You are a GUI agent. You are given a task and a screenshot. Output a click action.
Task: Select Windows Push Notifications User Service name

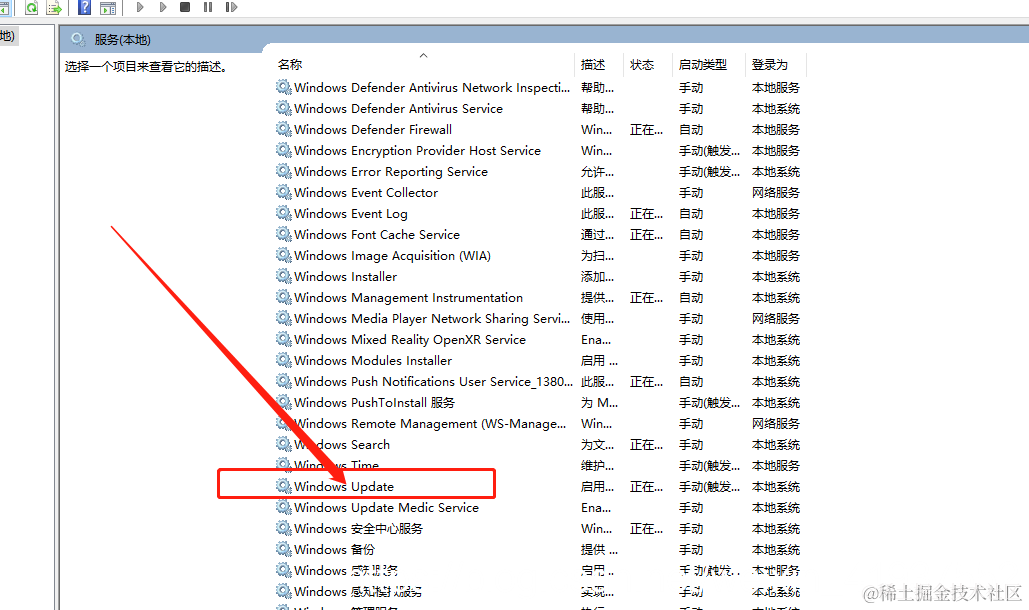[x=433, y=382]
